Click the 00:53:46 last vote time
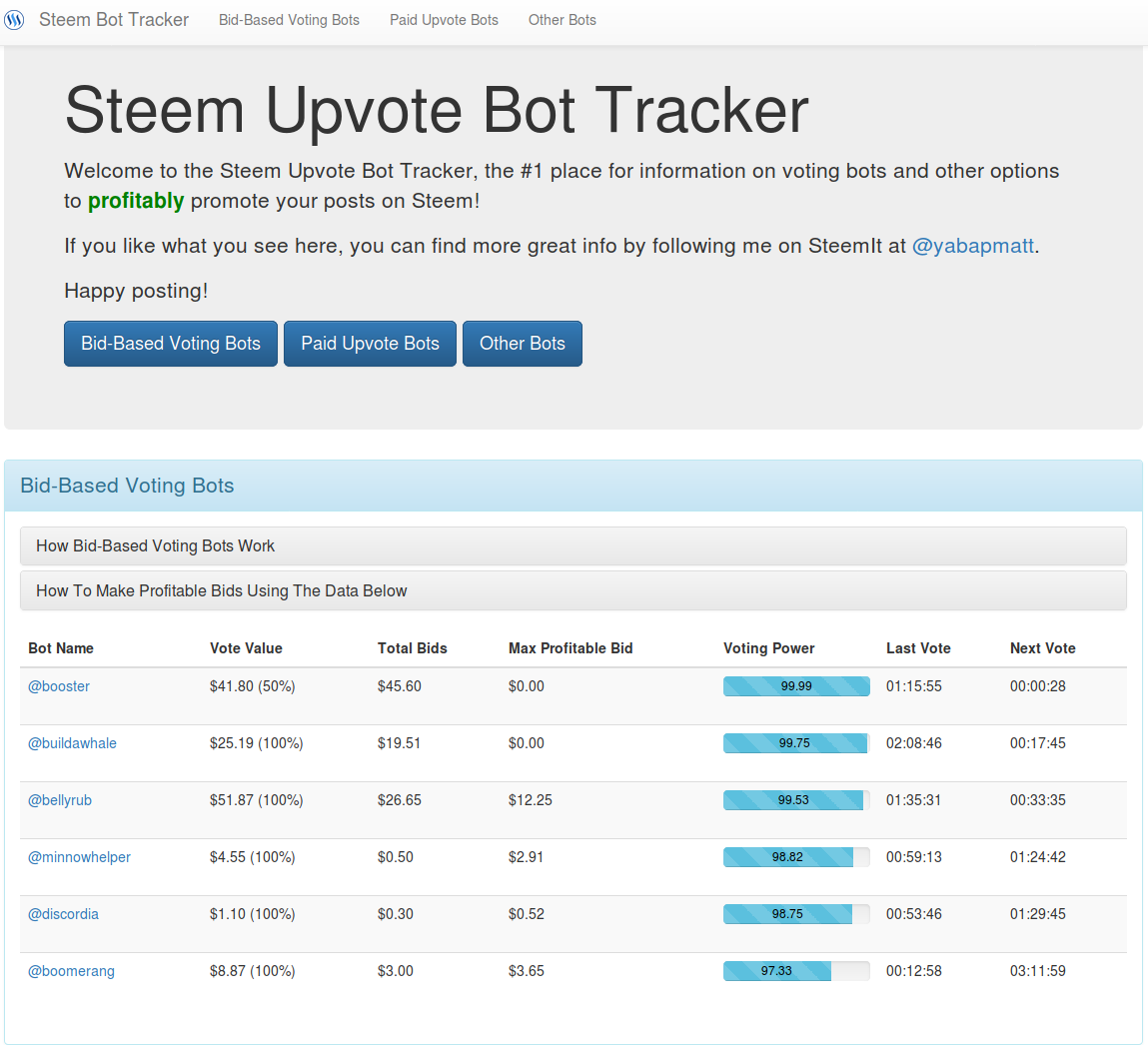This screenshot has height=1045, width=1148. coord(914,914)
